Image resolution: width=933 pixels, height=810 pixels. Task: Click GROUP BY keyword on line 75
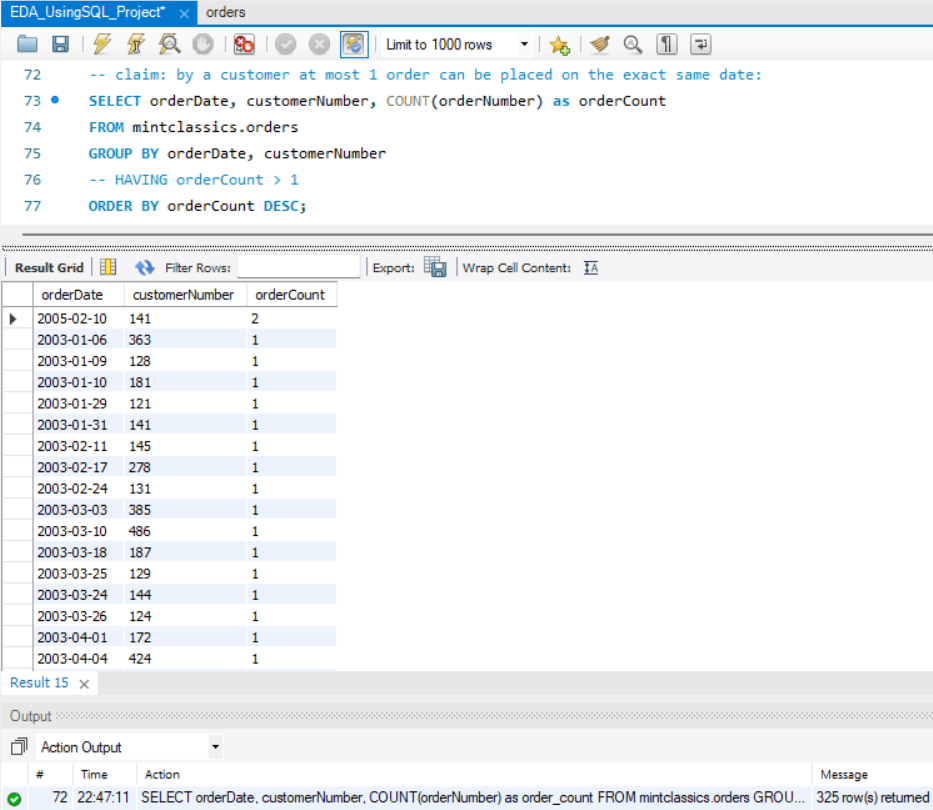pos(123,154)
